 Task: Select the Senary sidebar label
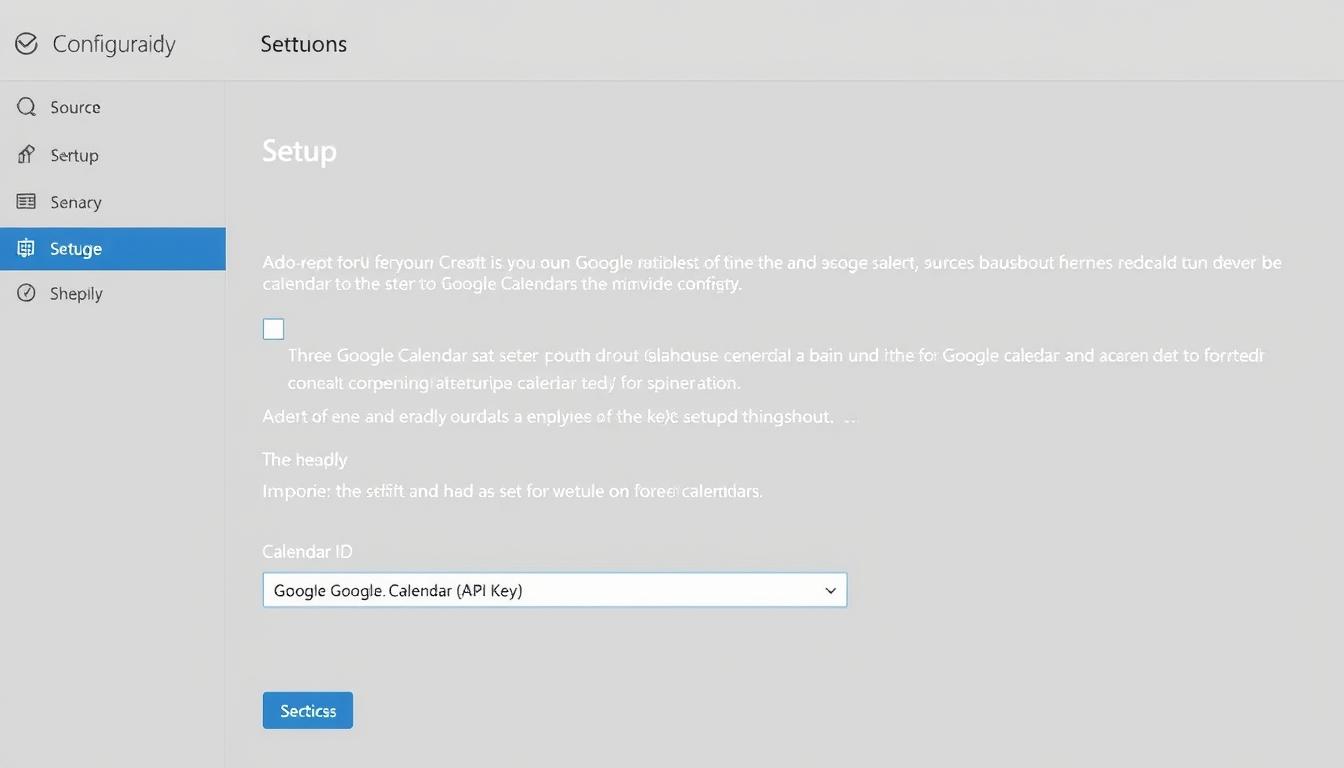(x=76, y=202)
